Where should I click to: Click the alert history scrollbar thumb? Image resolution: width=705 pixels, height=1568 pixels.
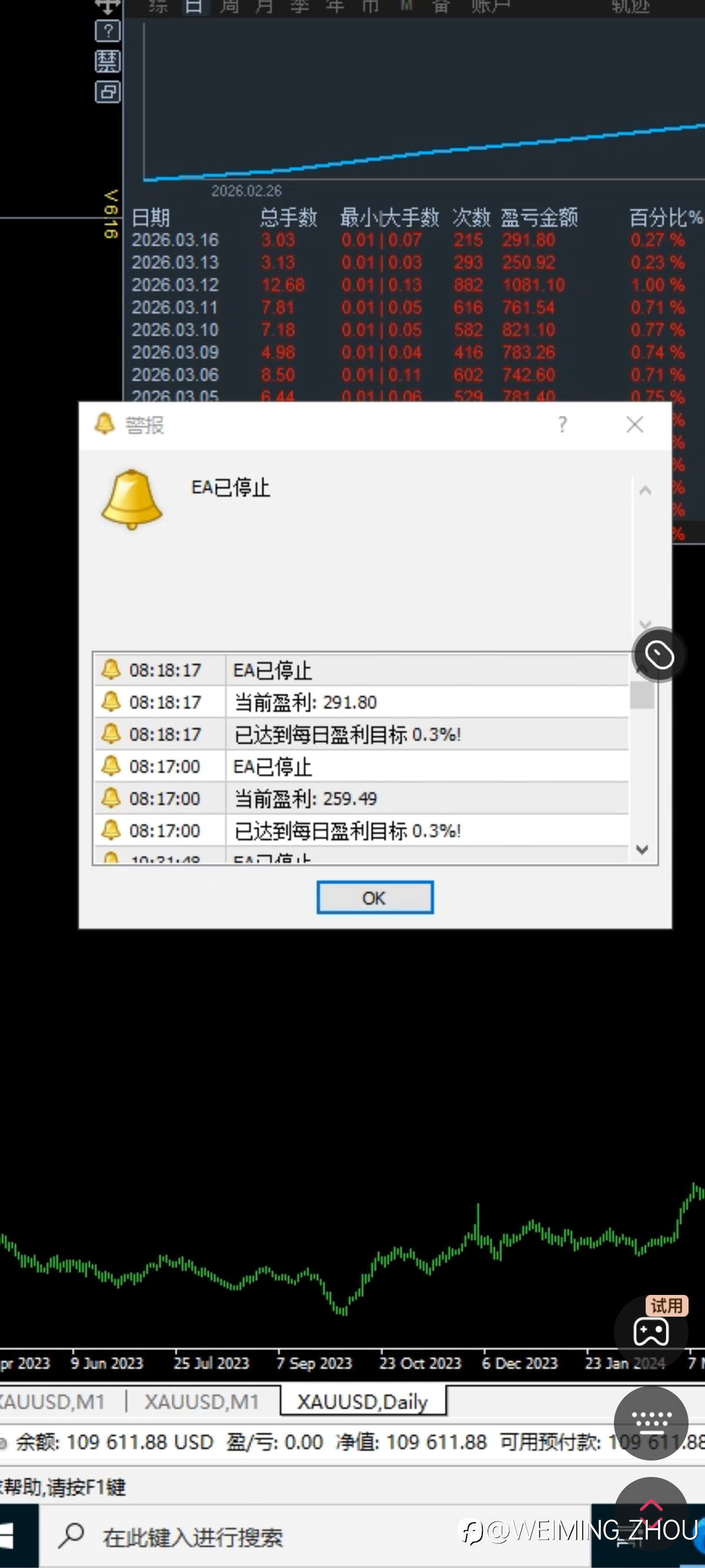(642, 695)
